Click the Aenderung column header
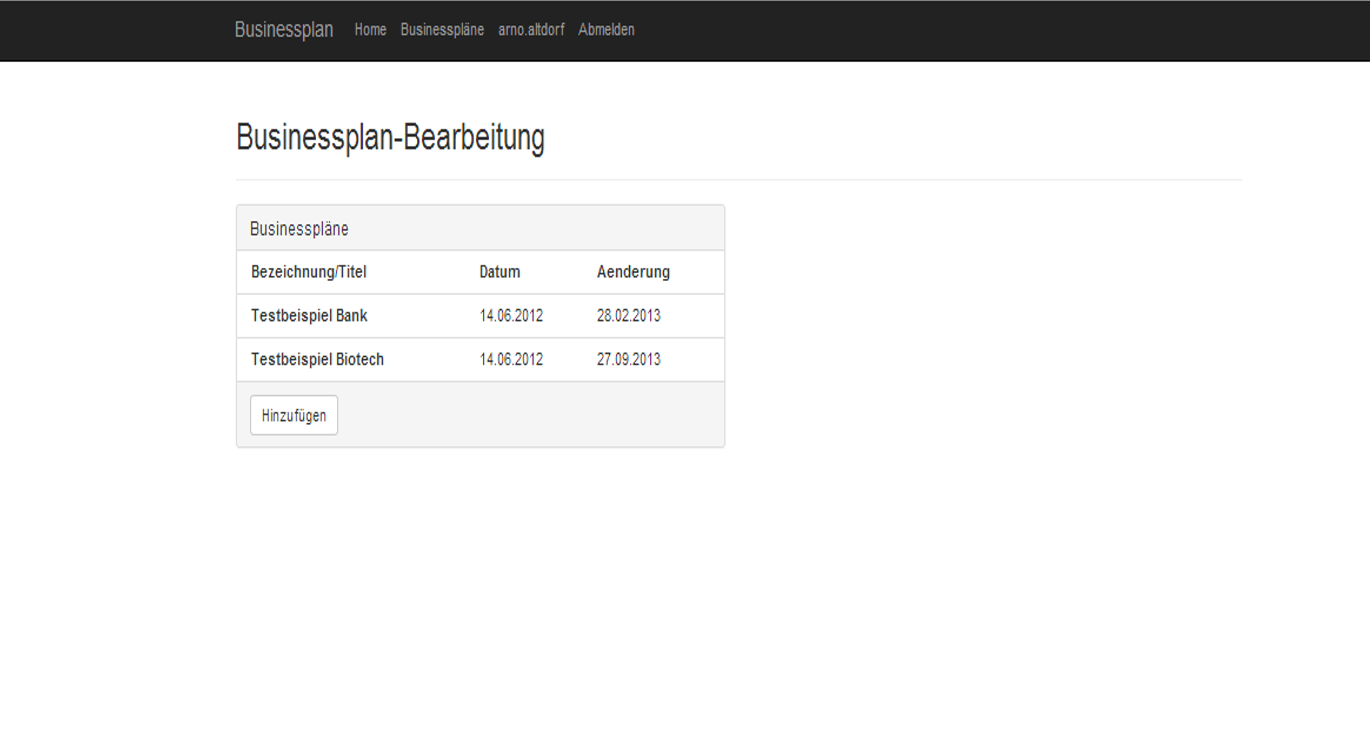The image size is (1370, 754). [633, 272]
